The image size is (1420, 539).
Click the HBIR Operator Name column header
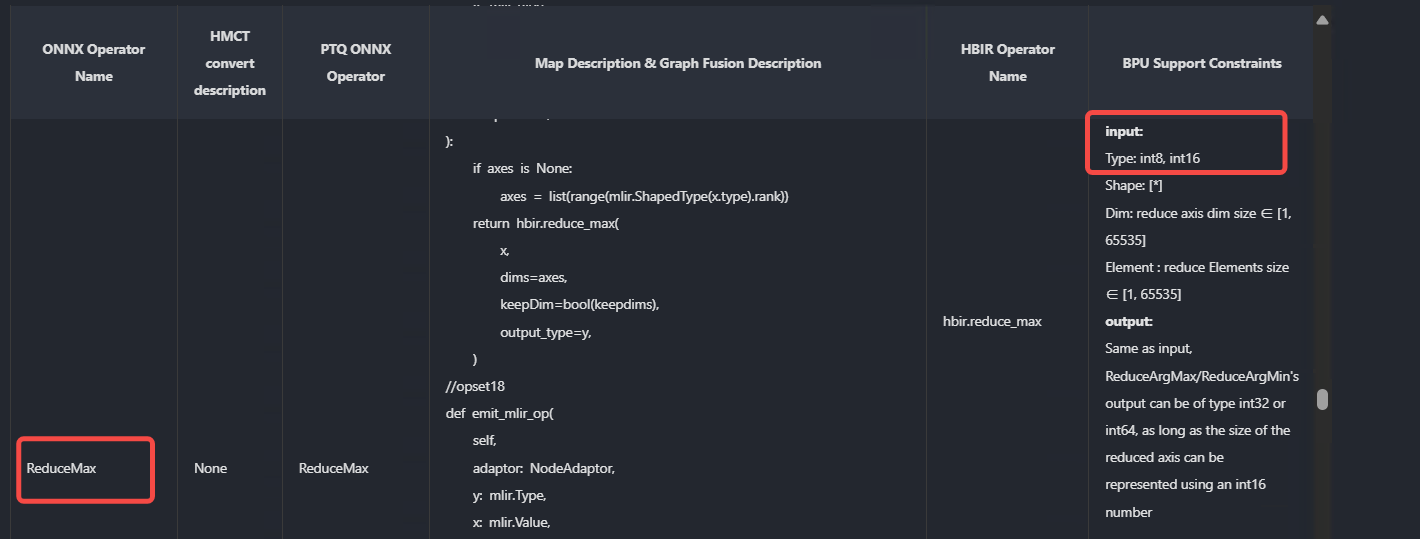(x=1007, y=63)
